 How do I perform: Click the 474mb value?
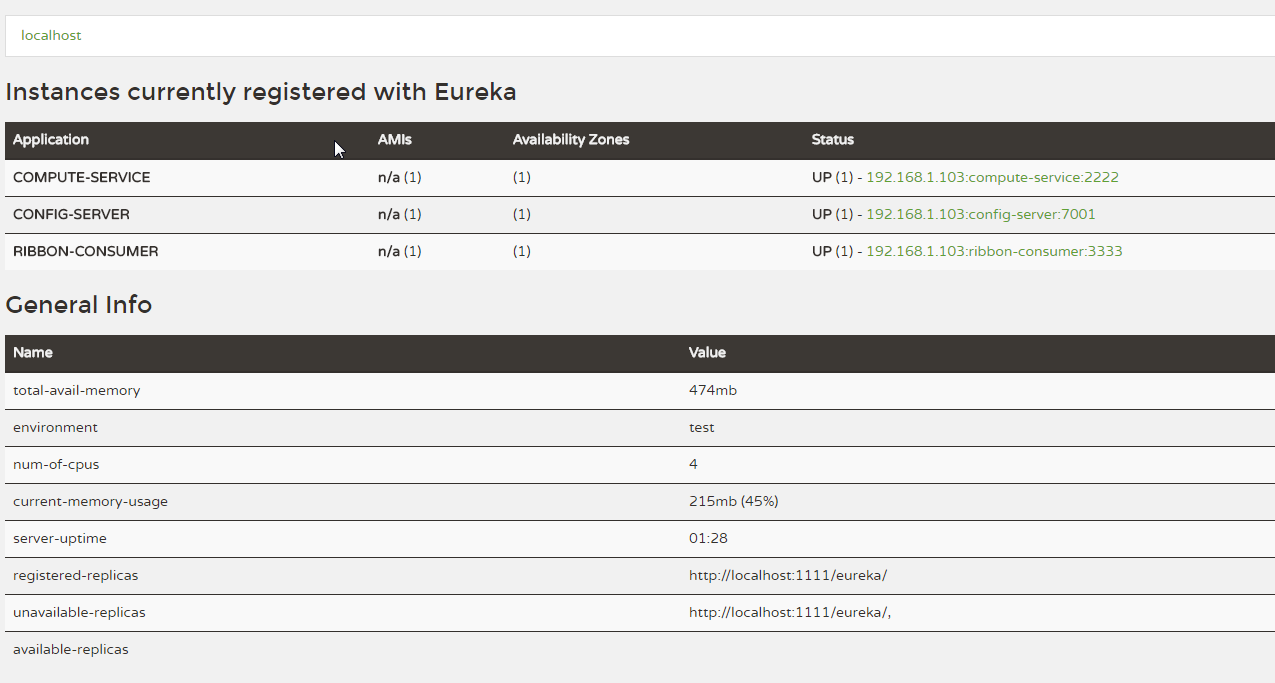pos(713,390)
